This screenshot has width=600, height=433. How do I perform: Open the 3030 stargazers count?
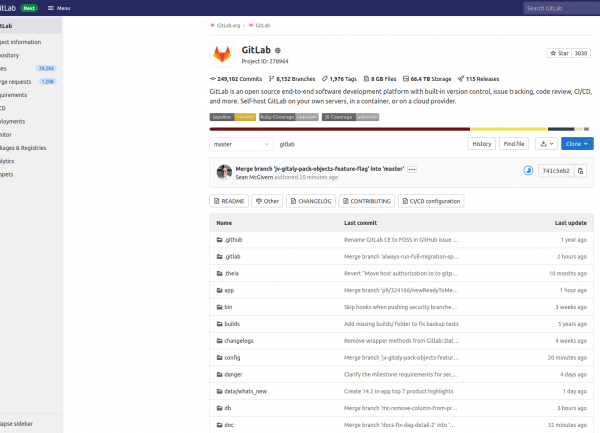pyautogui.click(x=580, y=53)
